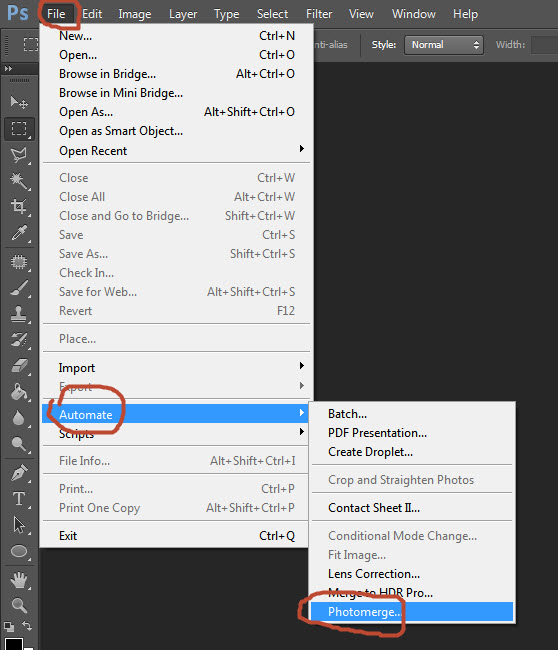Viewport: 558px width, 650px height.
Task: Select the Crop tool
Action: point(19,206)
